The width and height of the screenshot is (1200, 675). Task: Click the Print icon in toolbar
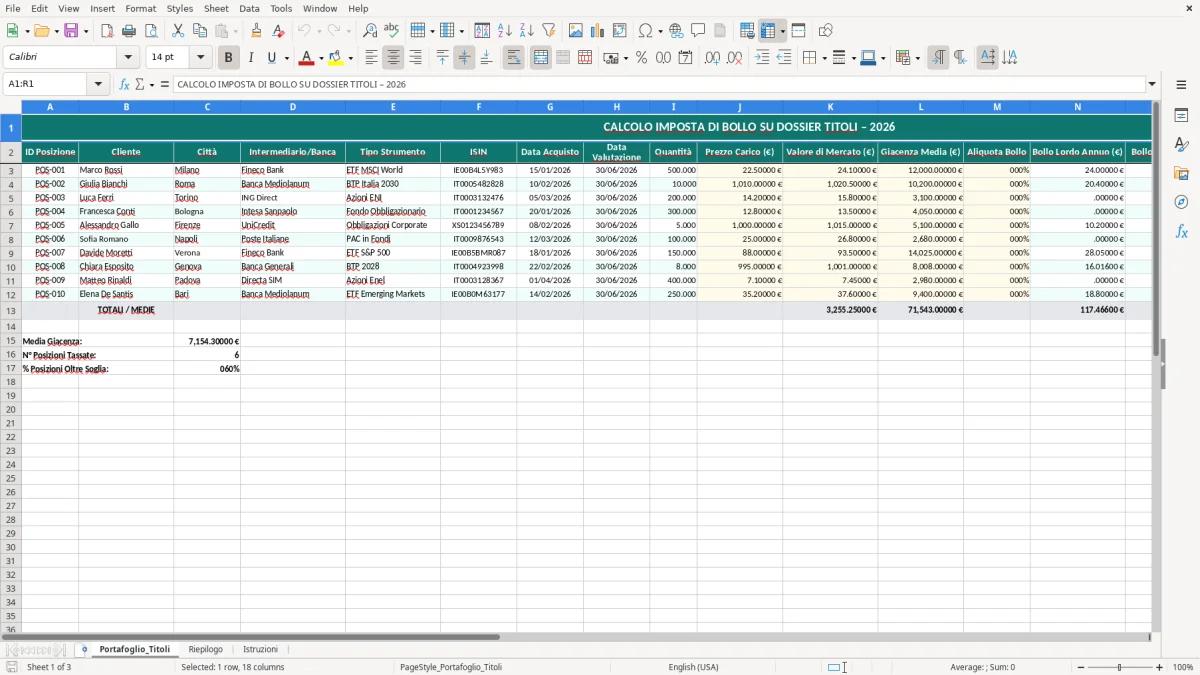[129, 31]
